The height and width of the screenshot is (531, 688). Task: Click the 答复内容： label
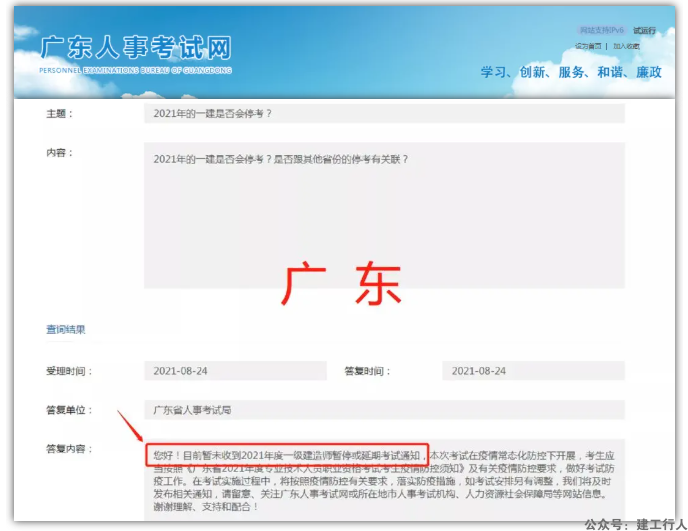pyautogui.click(x=69, y=448)
